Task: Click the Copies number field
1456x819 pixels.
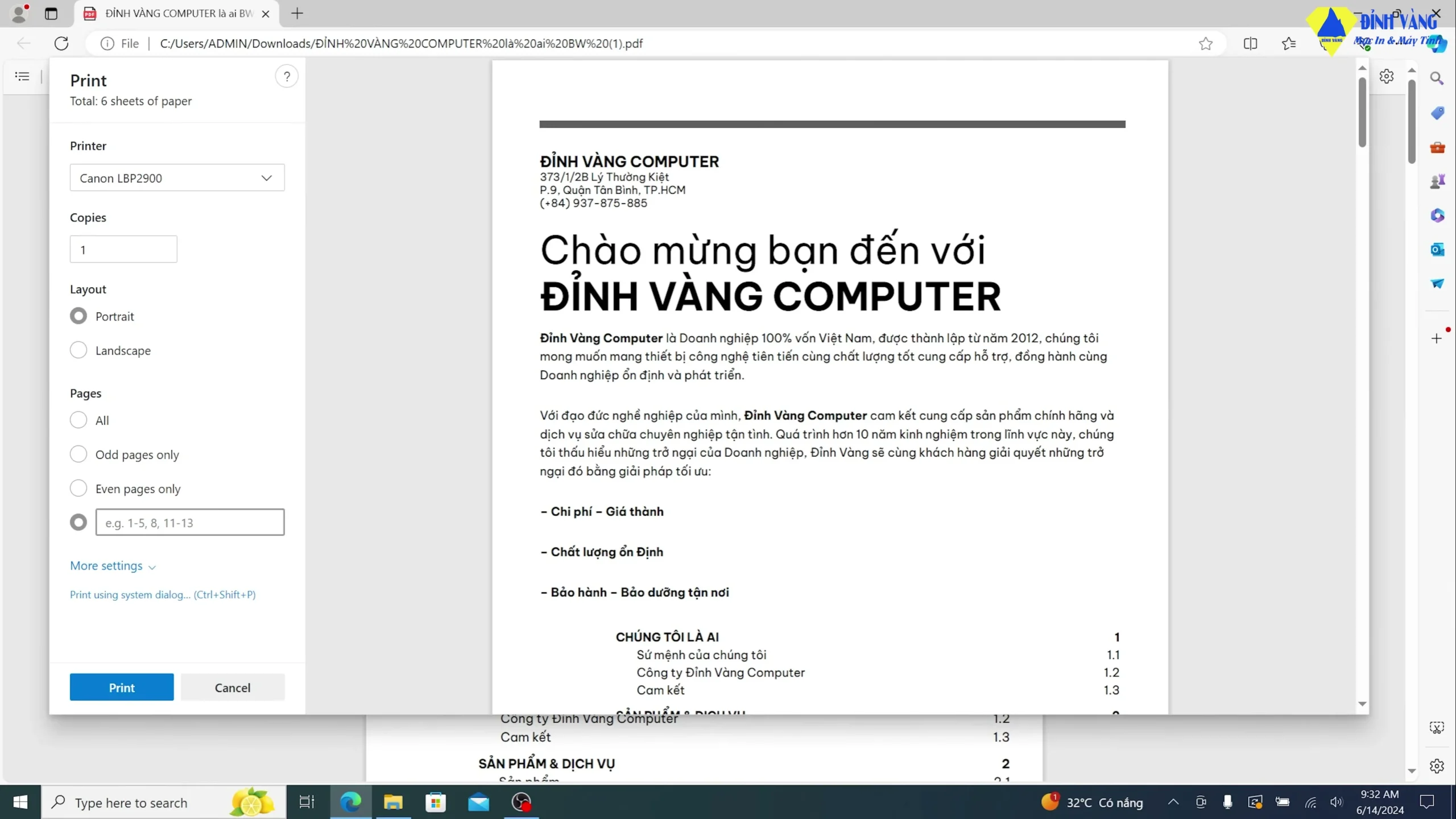Action: 123,250
